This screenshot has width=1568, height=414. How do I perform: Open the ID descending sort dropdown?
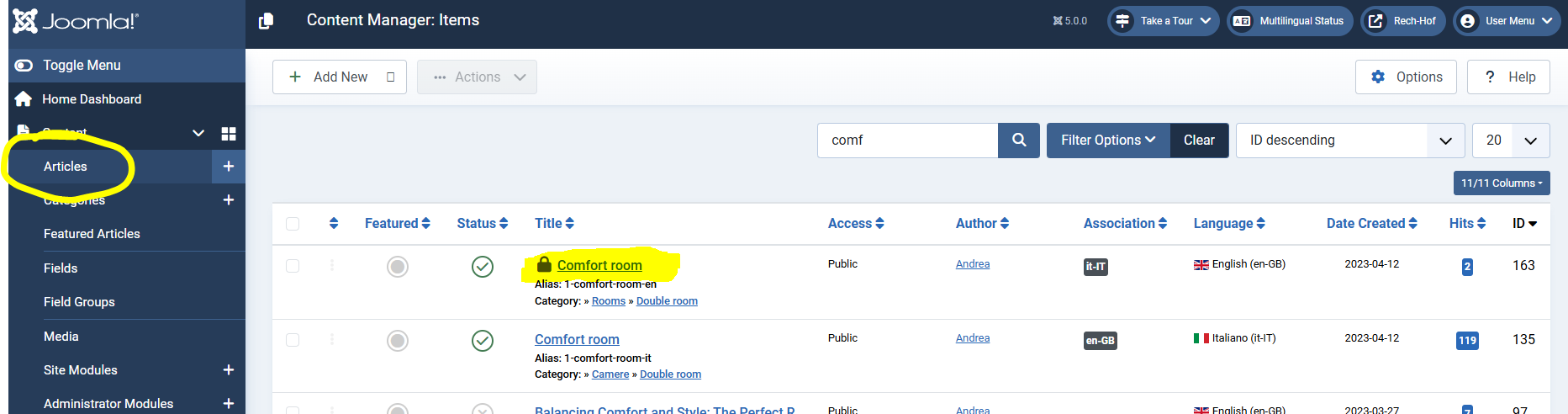[x=1349, y=141]
